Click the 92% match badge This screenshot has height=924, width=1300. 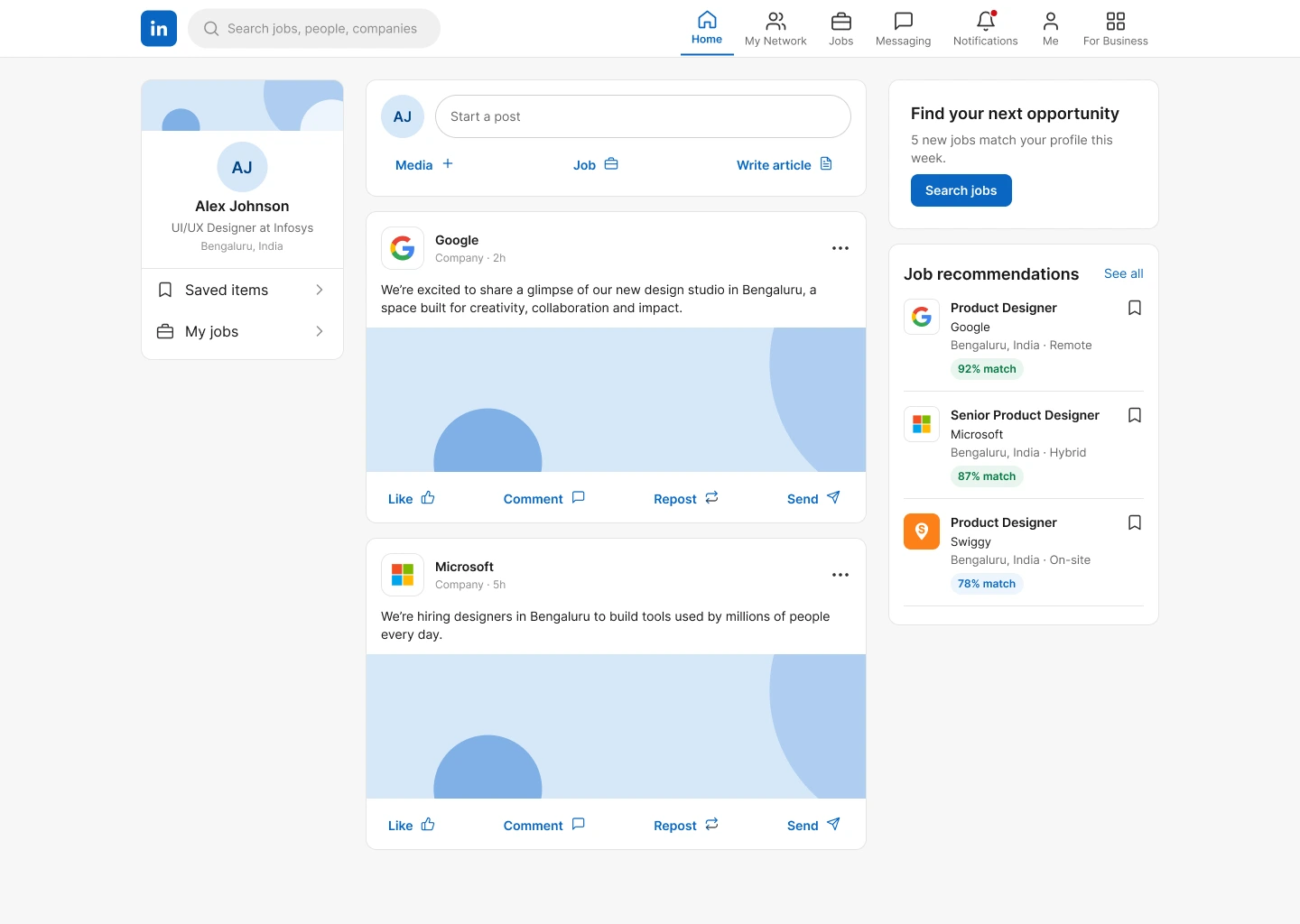[987, 369]
